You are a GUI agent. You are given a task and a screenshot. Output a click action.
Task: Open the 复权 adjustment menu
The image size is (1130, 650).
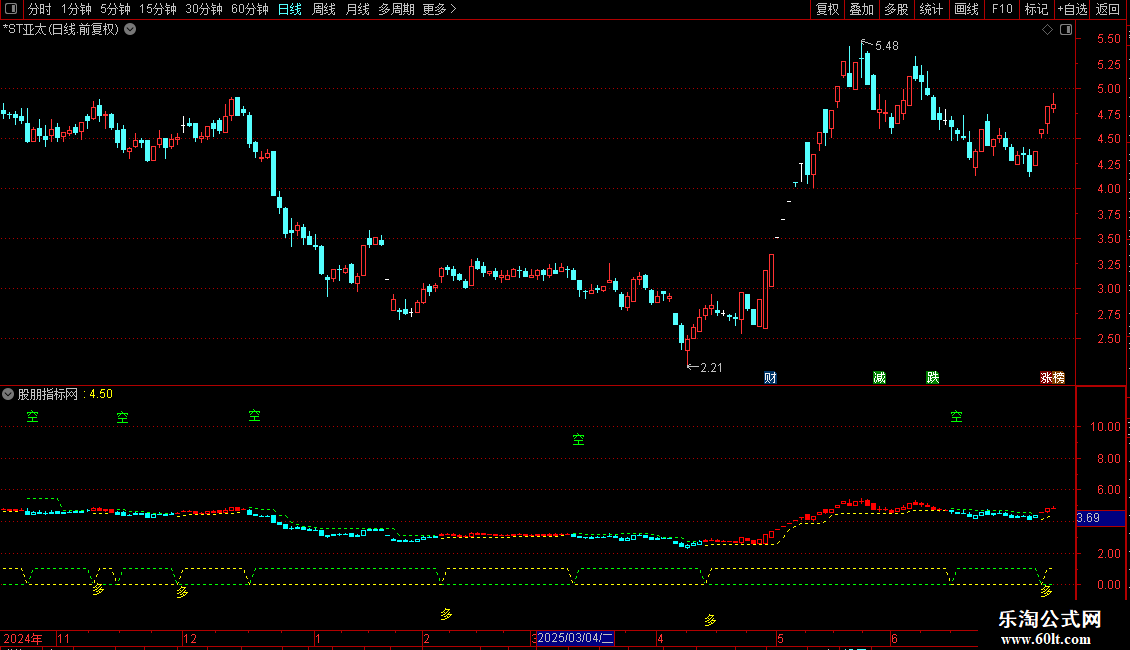click(x=827, y=9)
